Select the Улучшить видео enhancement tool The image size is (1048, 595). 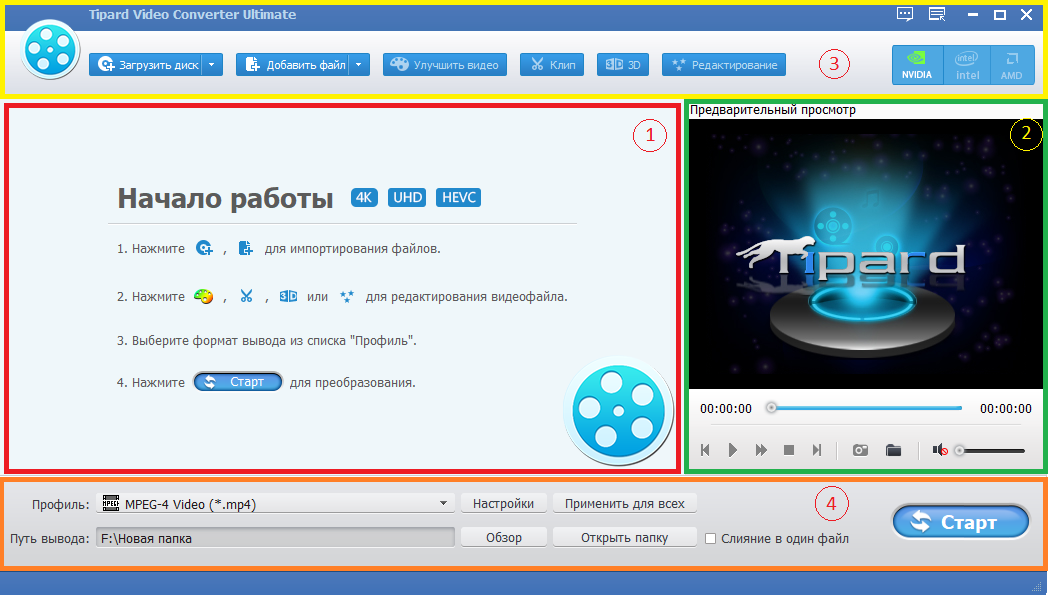point(444,63)
